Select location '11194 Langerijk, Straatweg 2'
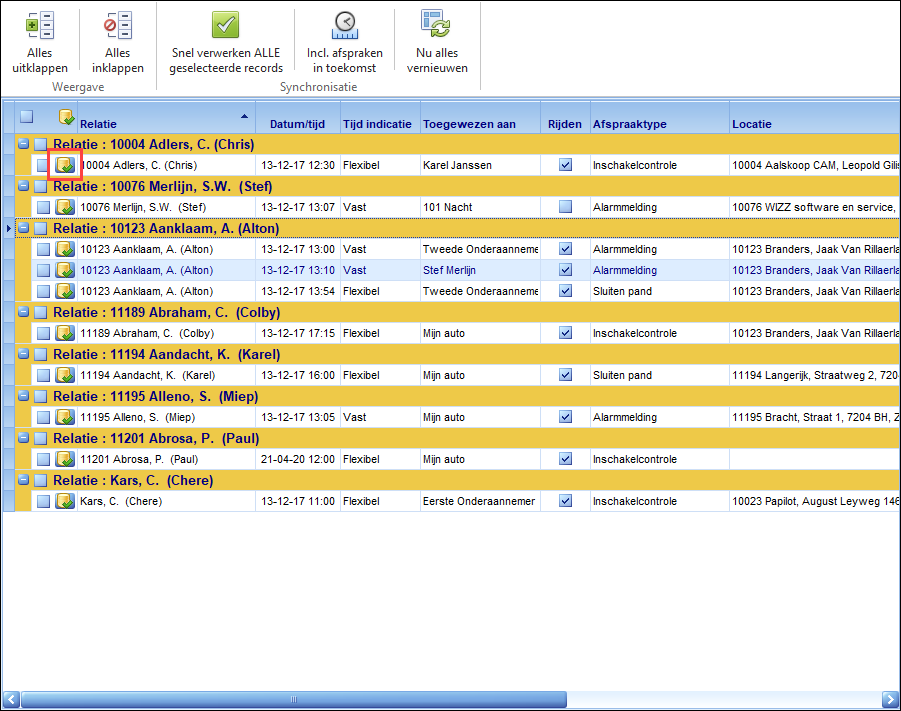The width and height of the screenshot is (901, 711). (x=815, y=375)
